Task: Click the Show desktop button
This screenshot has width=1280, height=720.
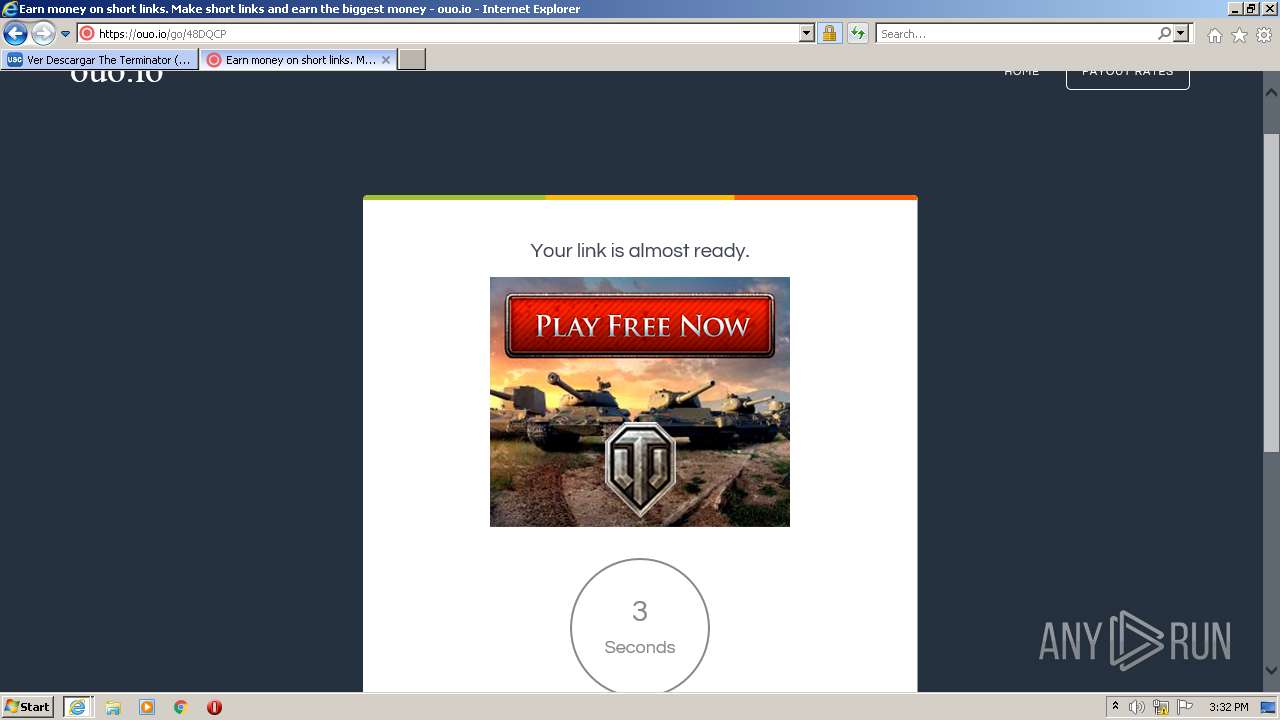Action: point(1269,707)
